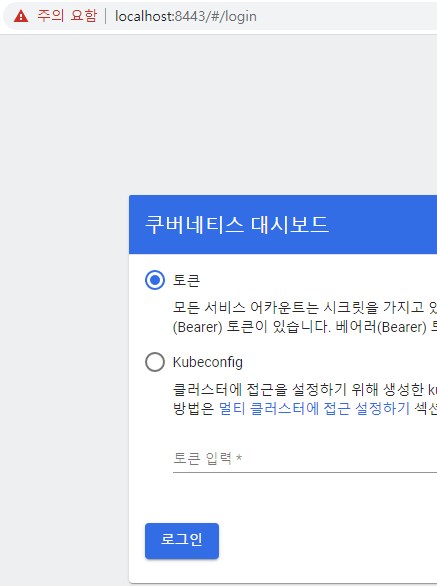This screenshot has height=586, width=437.
Task: Click the red warning triangle icon
Action: point(21,16)
